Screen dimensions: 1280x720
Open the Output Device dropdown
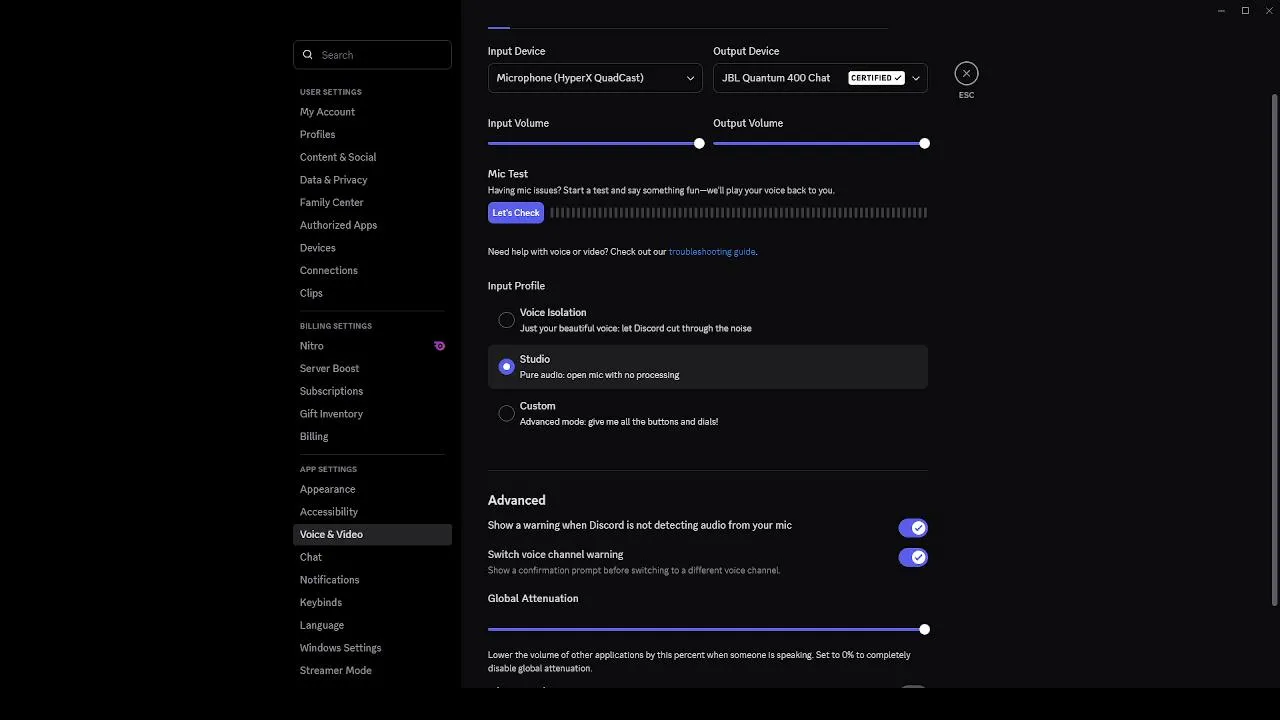(820, 78)
